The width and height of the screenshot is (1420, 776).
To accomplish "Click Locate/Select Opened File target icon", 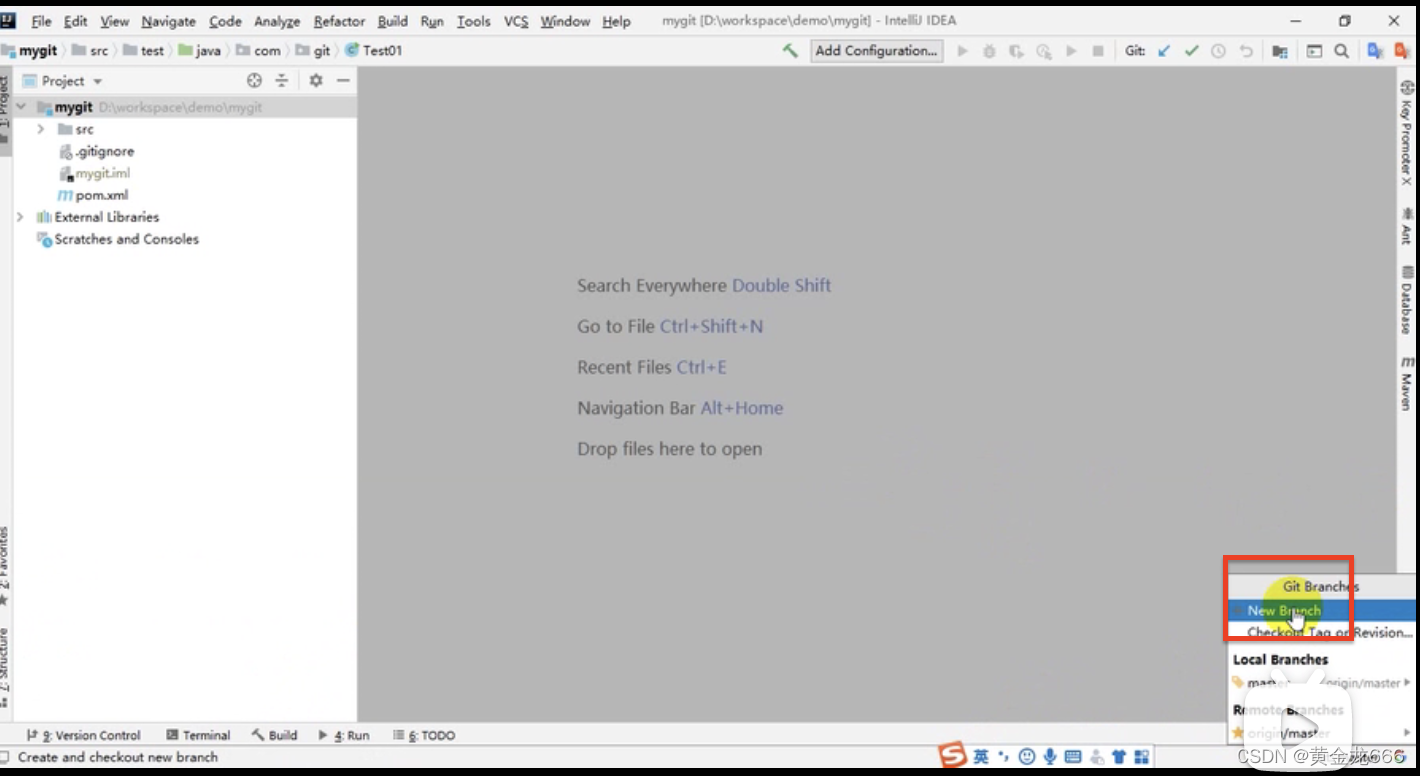I will pos(254,80).
